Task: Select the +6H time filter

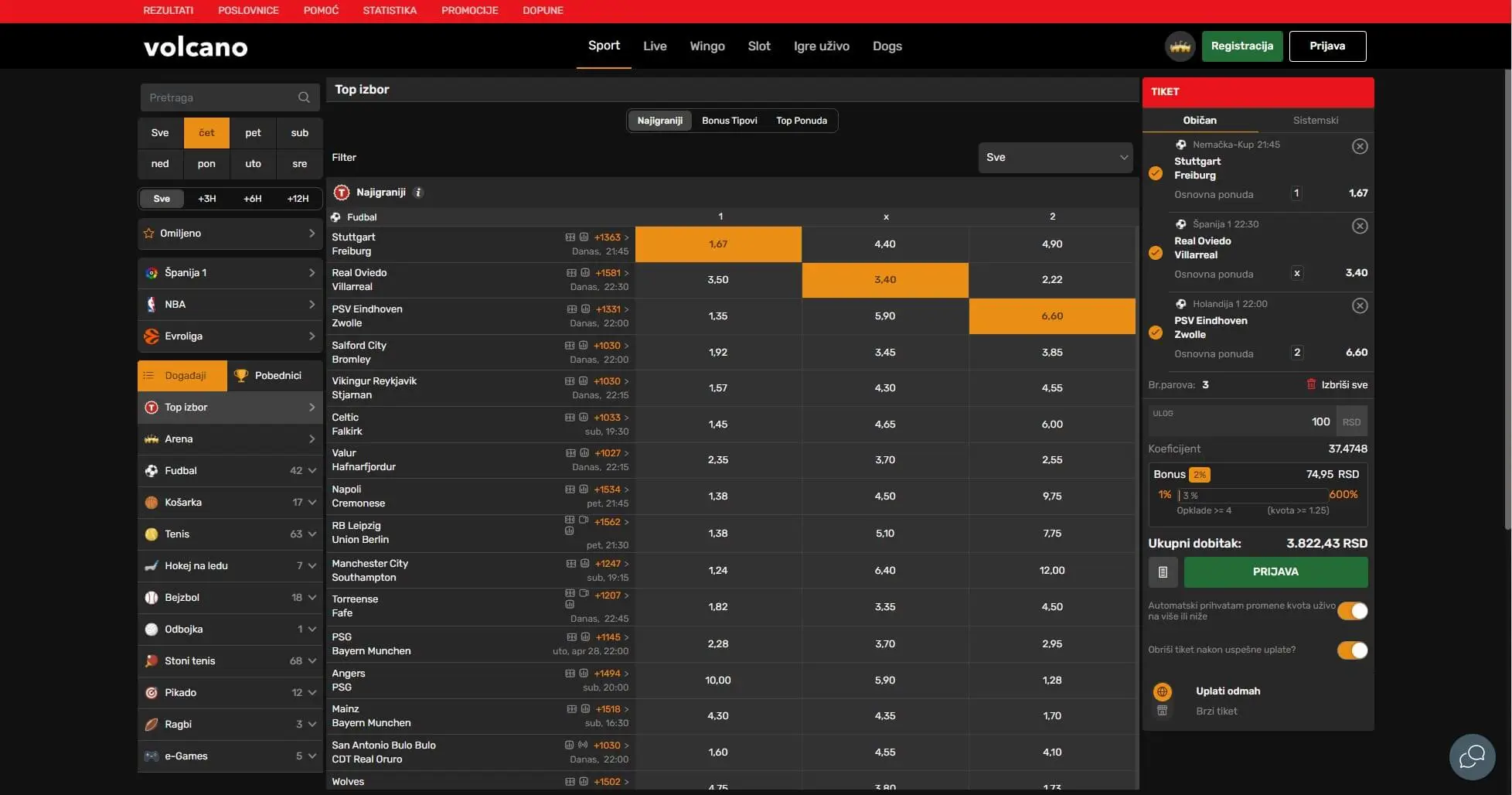Action: click(x=253, y=199)
